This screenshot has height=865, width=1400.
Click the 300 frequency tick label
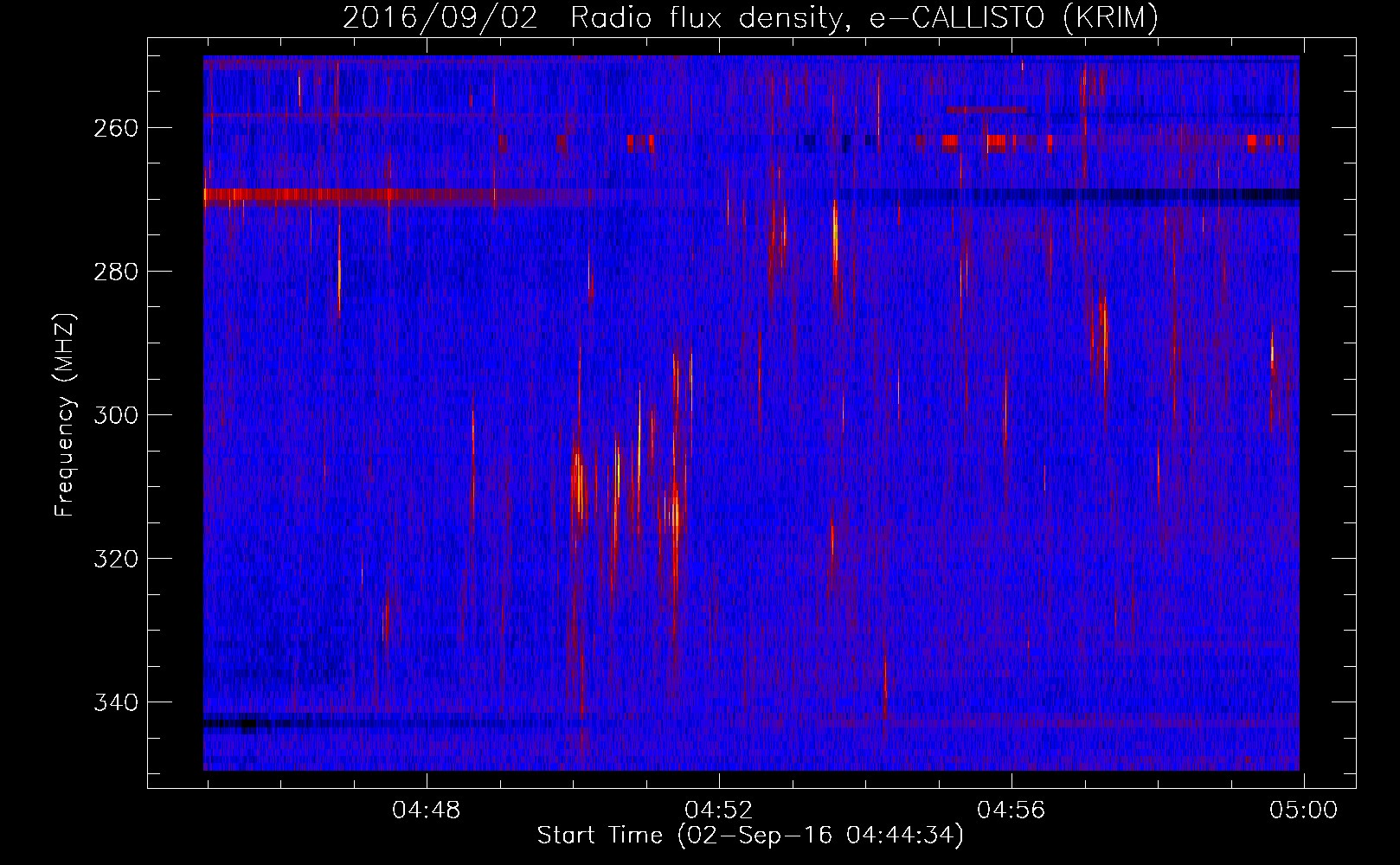[115, 415]
